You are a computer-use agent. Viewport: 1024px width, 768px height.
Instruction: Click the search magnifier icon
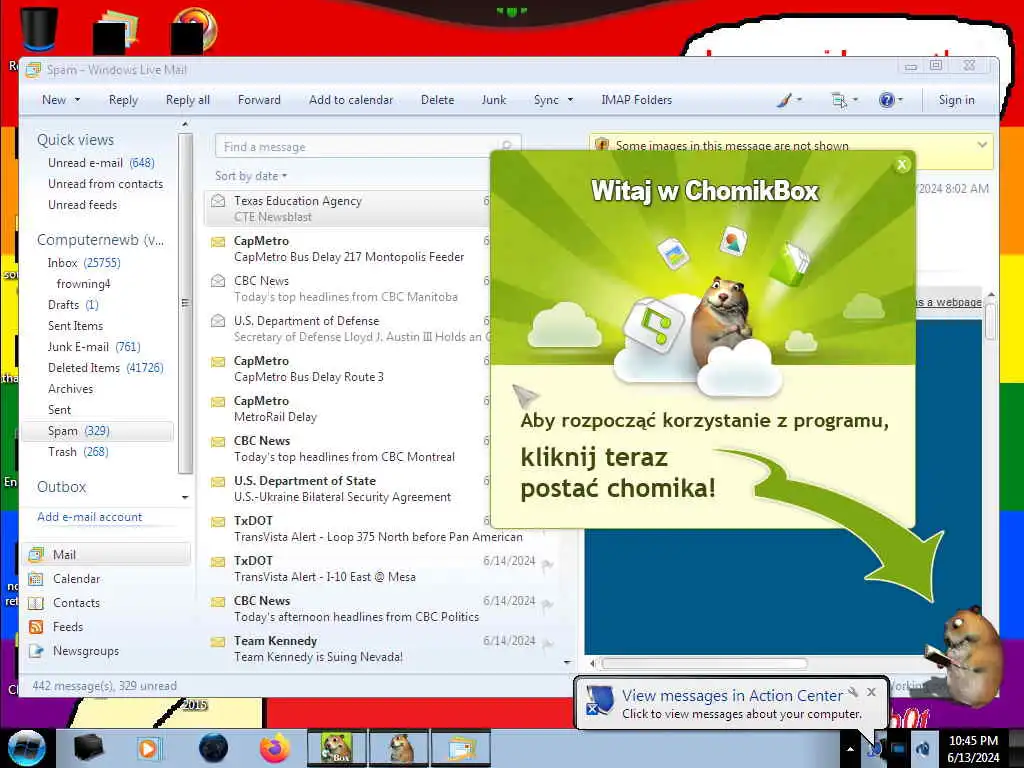tap(507, 146)
